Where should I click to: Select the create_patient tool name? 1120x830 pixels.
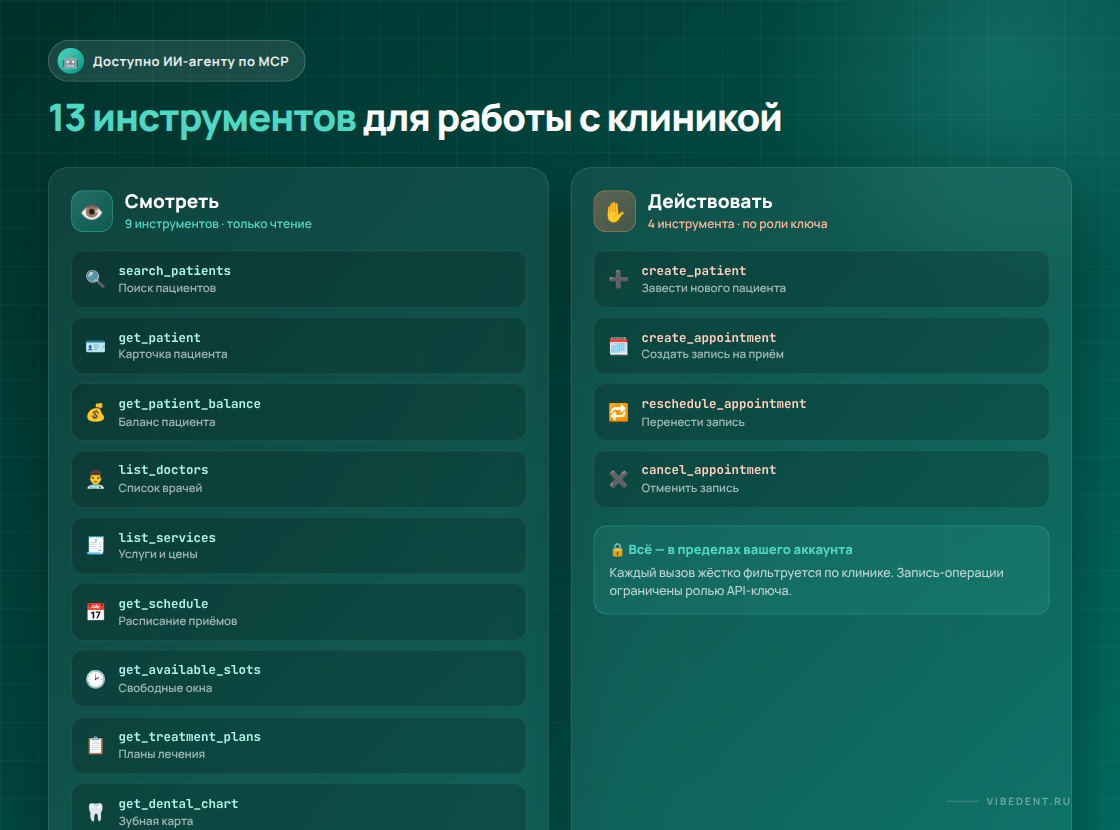tap(693, 271)
